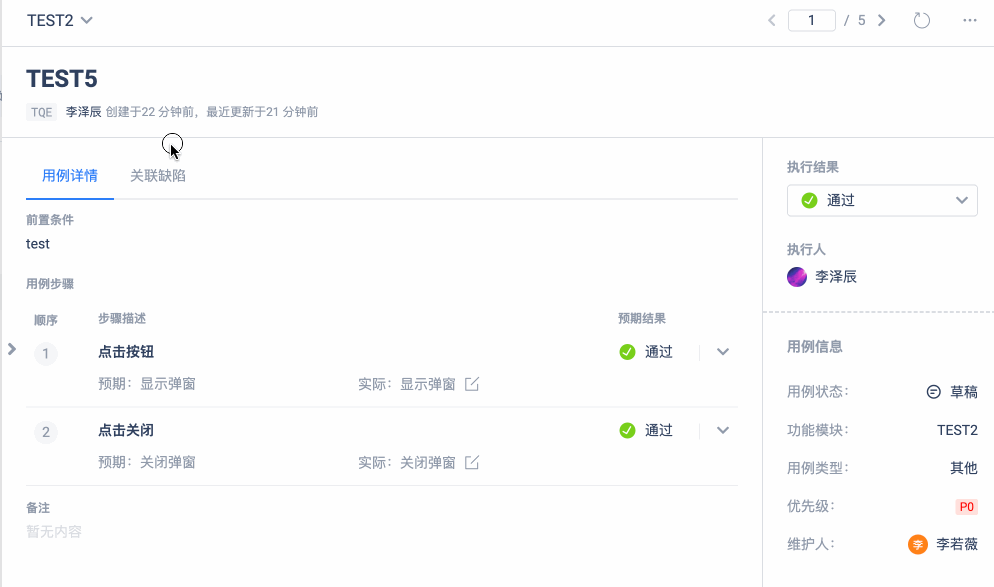Edit actual result for step 2
This screenshot has height=587, width=994.
point(472,463)
